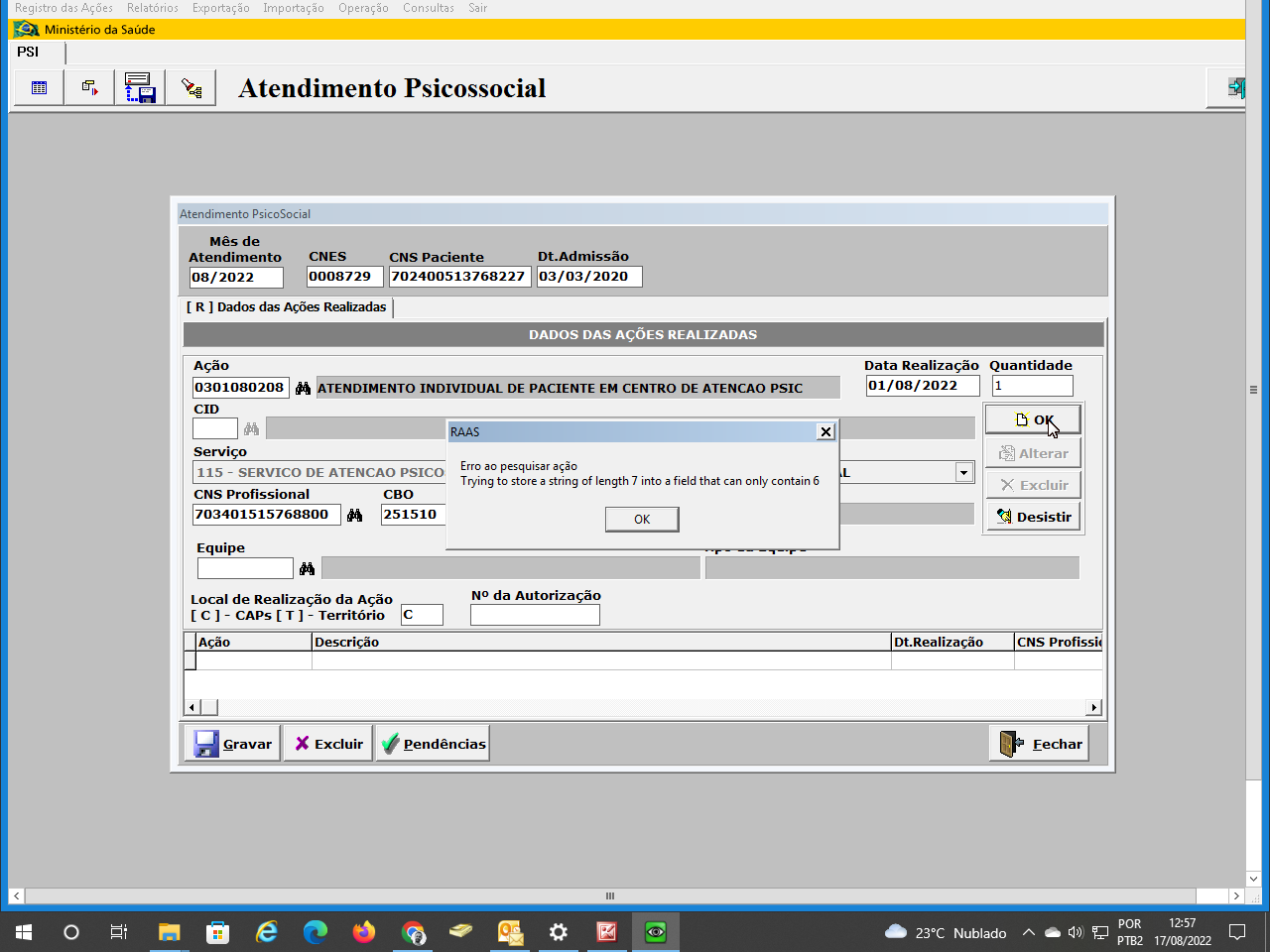The image size is (1270, 952).
Task: Click the grid list icon in the toolbar
Action: [39, 88]
